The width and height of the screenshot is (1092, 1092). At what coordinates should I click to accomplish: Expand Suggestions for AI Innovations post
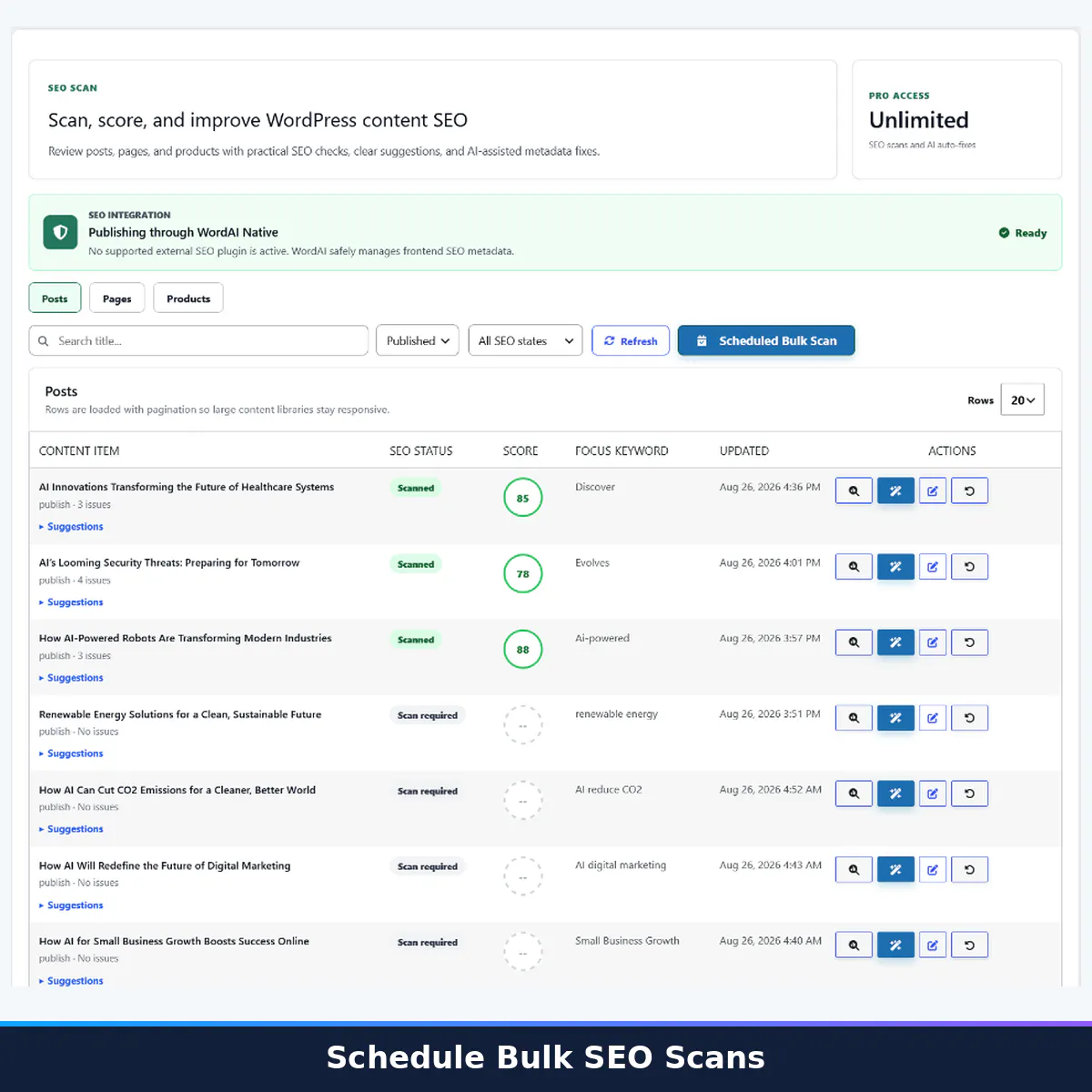[71, 527]
